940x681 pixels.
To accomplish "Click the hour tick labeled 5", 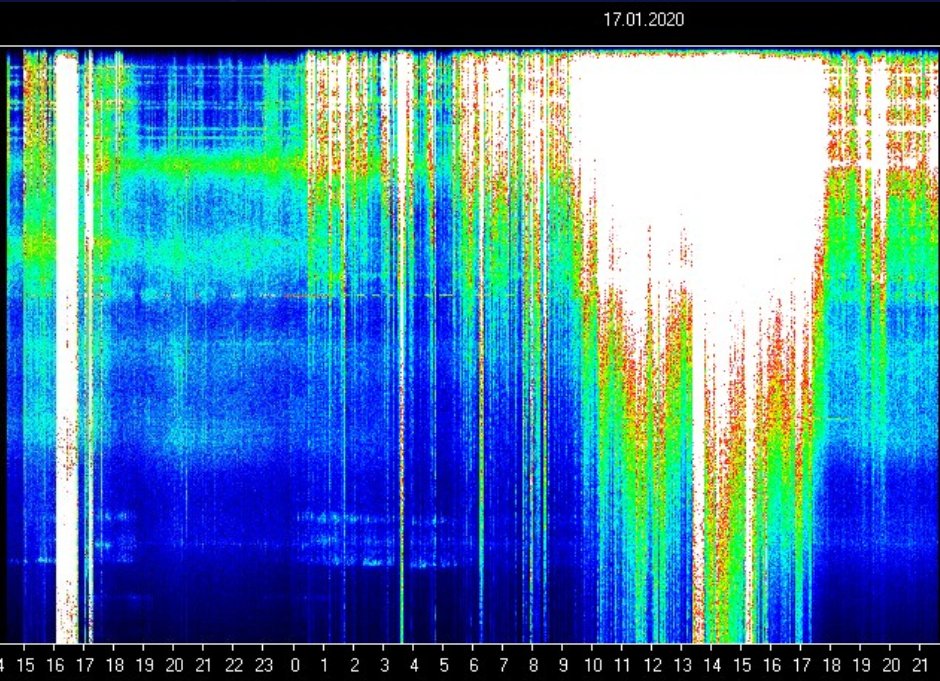I will (x=444, y=665).
